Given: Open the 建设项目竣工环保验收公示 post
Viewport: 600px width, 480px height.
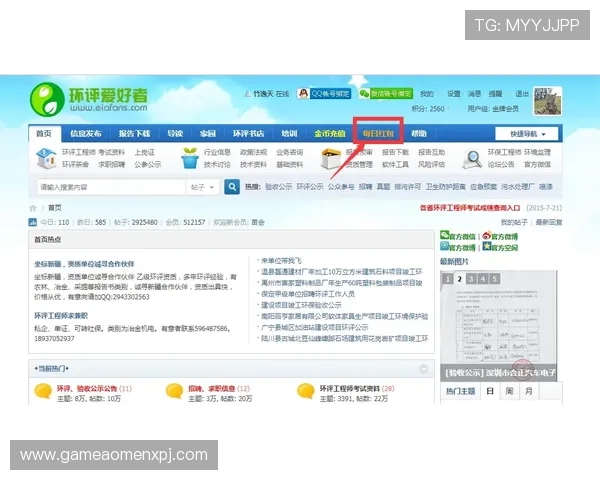Looking at the screenshot, I should [x=302, y=305].
